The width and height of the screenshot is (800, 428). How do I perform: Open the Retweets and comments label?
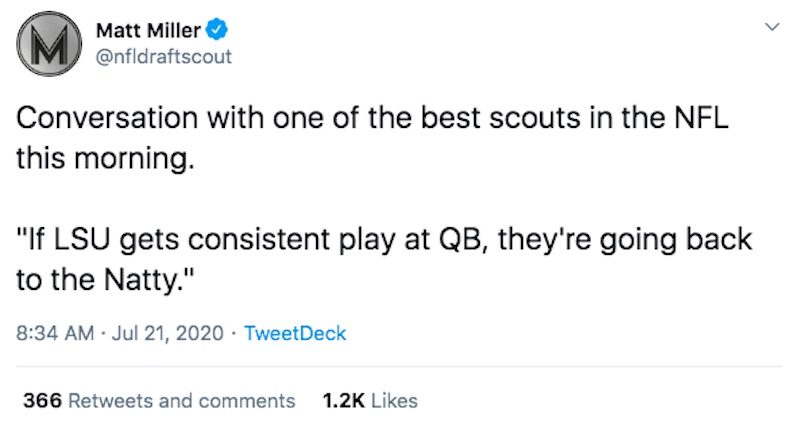pyautogui.click(x=181, y=400)
